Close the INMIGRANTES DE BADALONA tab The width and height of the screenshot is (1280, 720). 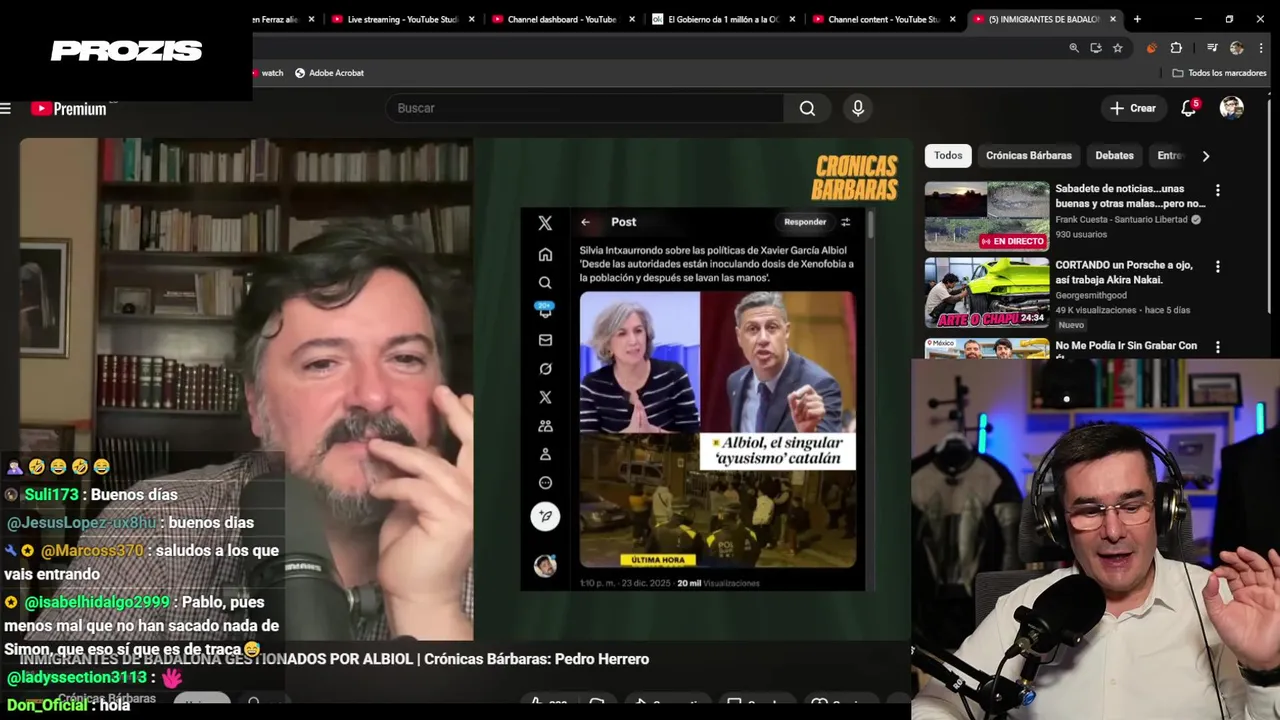click(x=1113, y=19)
